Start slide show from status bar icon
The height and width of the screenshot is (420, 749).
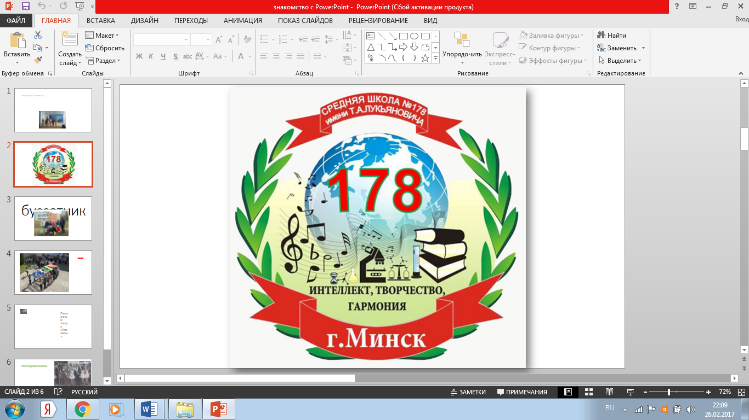[x=630, y=392]
